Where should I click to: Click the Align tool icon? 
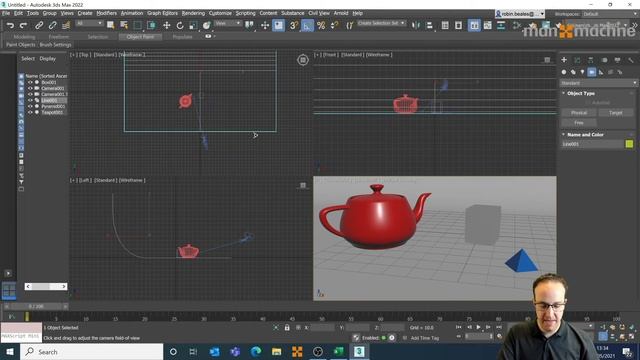pyautogui.click(x=429, y=25)
